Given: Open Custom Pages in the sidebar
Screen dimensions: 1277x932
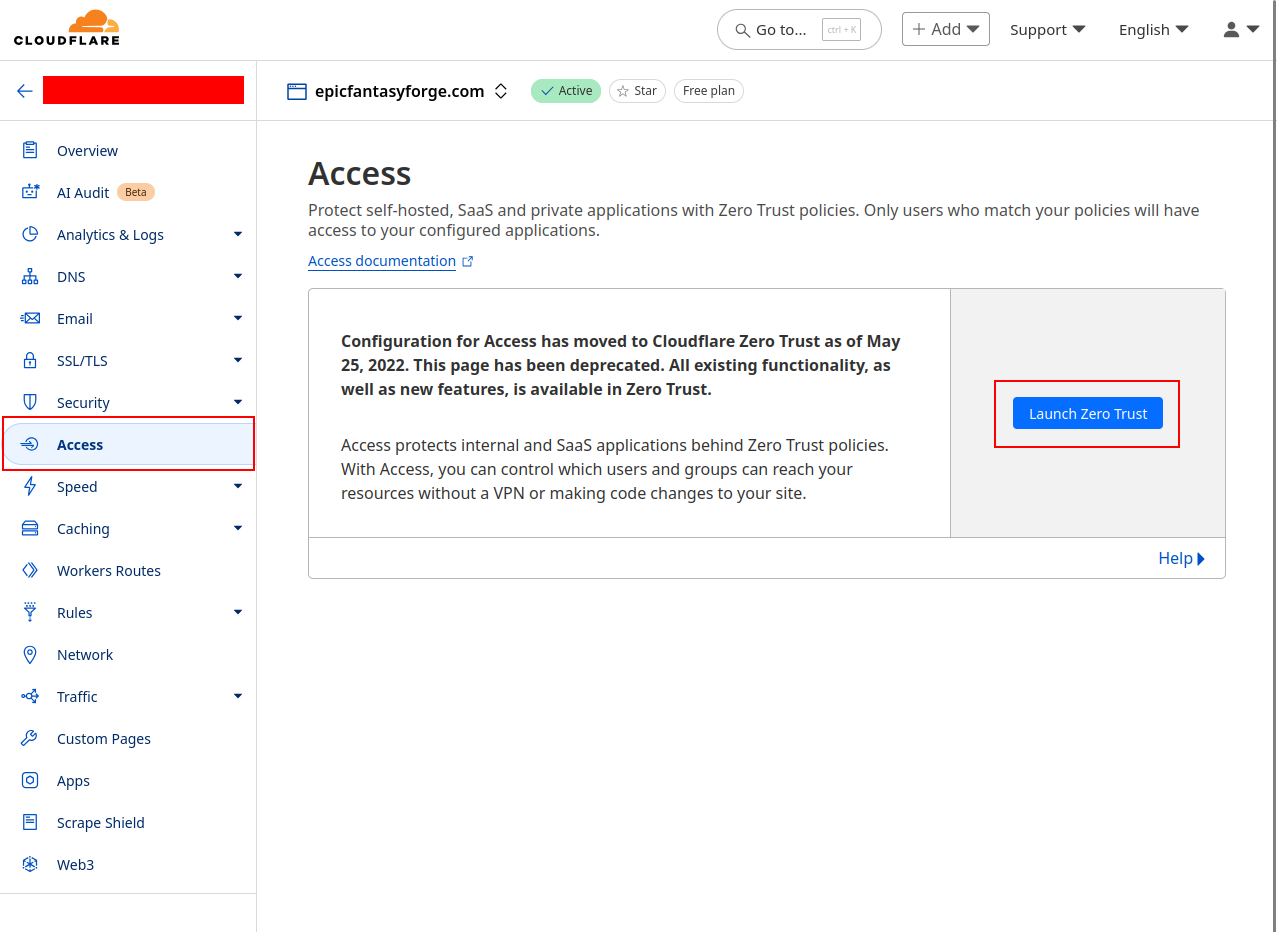Looking at the screenshot, I should coord(104,738).
